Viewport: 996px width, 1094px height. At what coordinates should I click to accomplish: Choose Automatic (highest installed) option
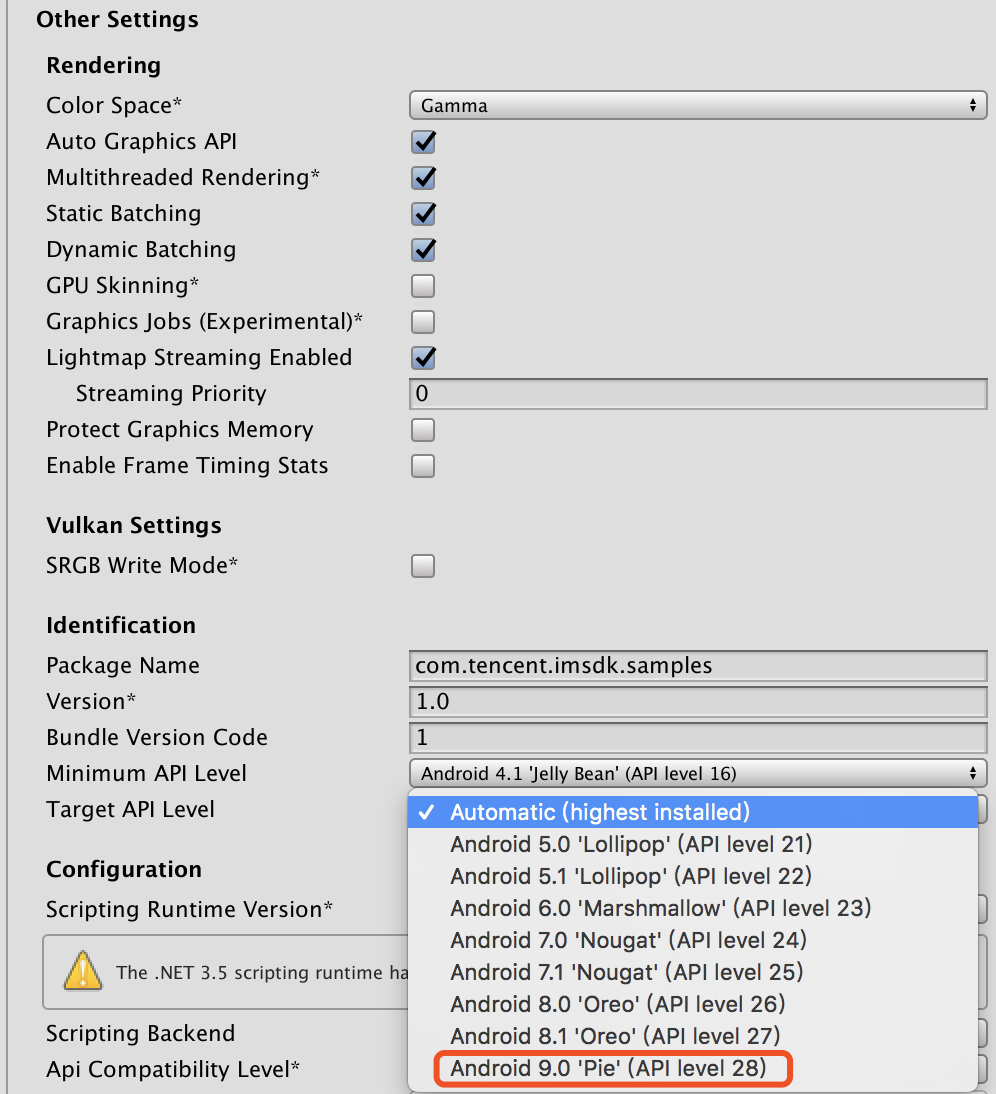(600, 812)
